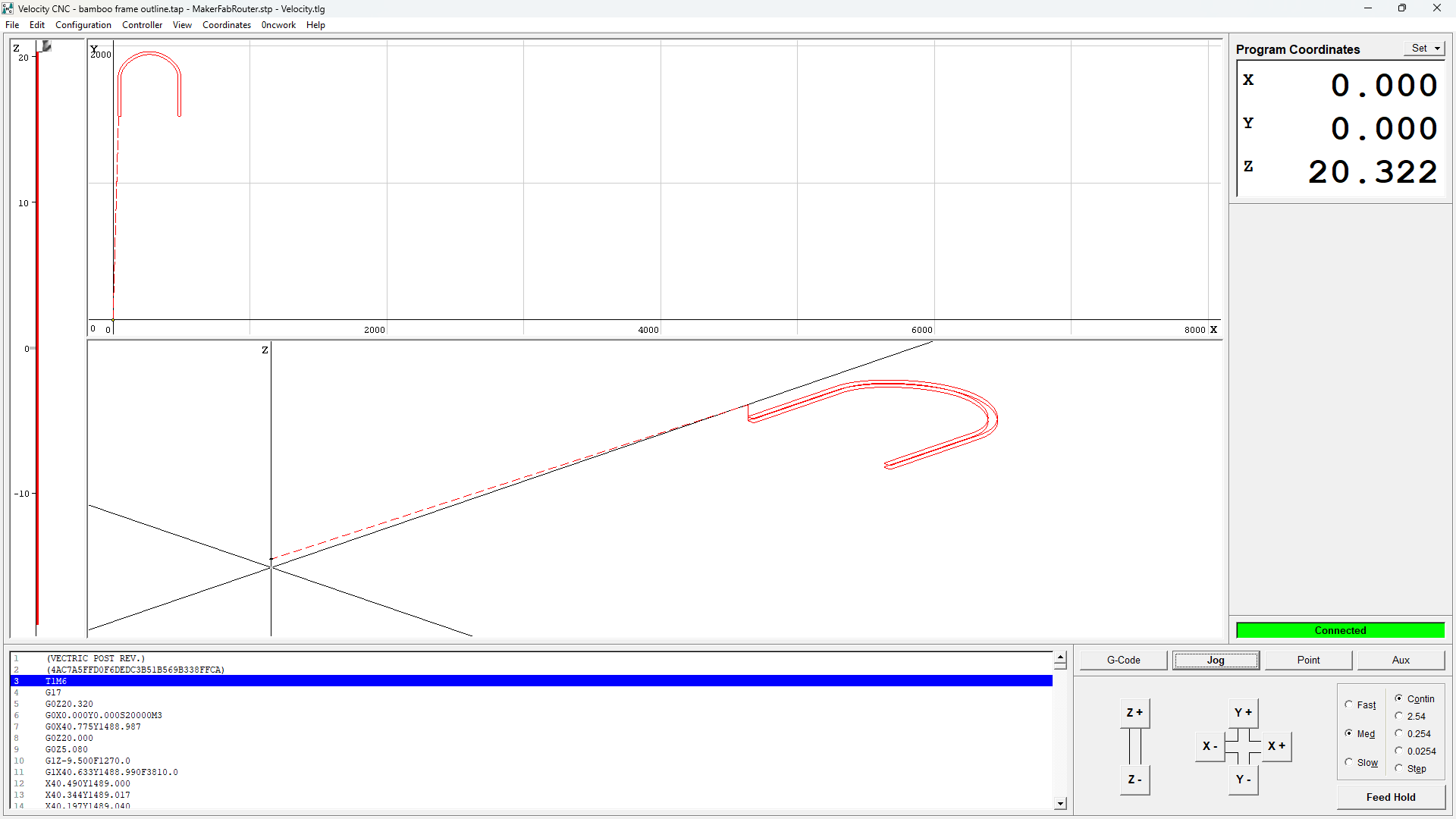Image resolution: width=1456 pixels, height=819 pixels.
Task: Jog the machine with Y+
Action: [x=1243, y=713]
